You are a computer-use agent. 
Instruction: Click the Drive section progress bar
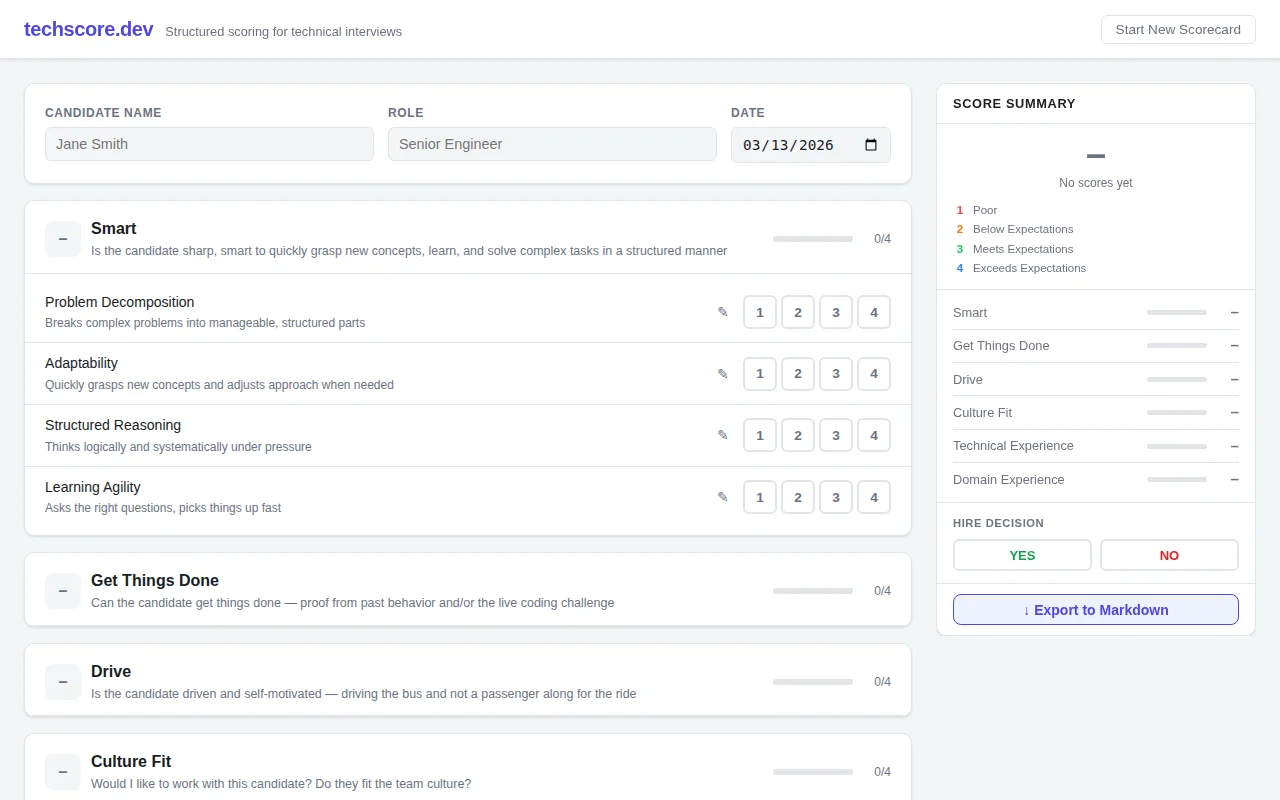click(x=813, y=682)
